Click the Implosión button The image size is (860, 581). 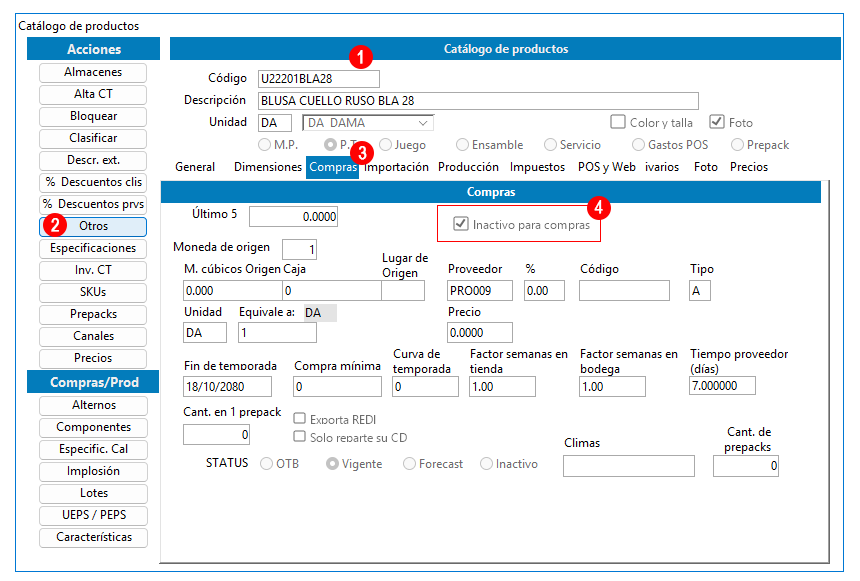pyautogui.click(x=93, y=471)
